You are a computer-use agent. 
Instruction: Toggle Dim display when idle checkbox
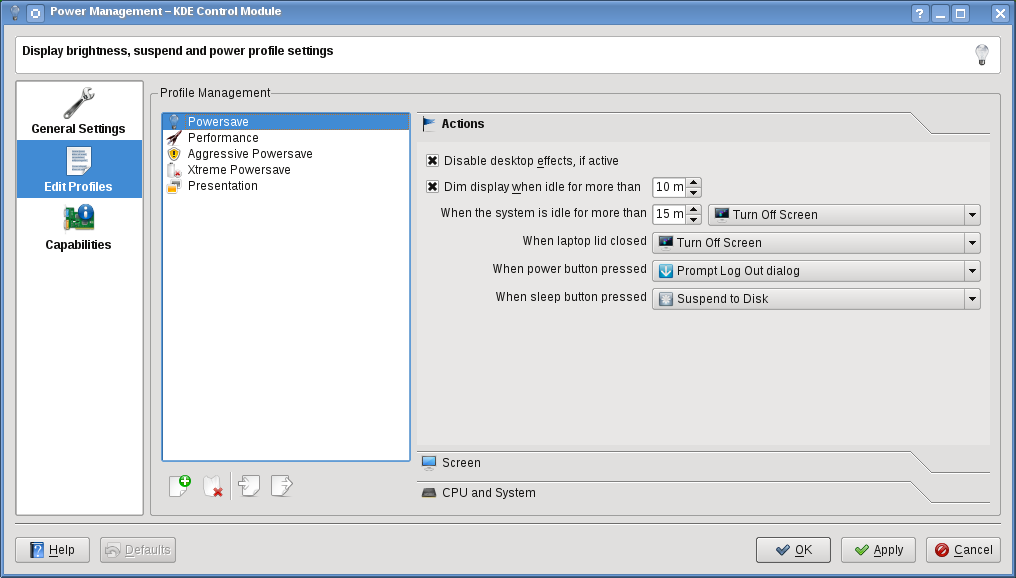432,187
